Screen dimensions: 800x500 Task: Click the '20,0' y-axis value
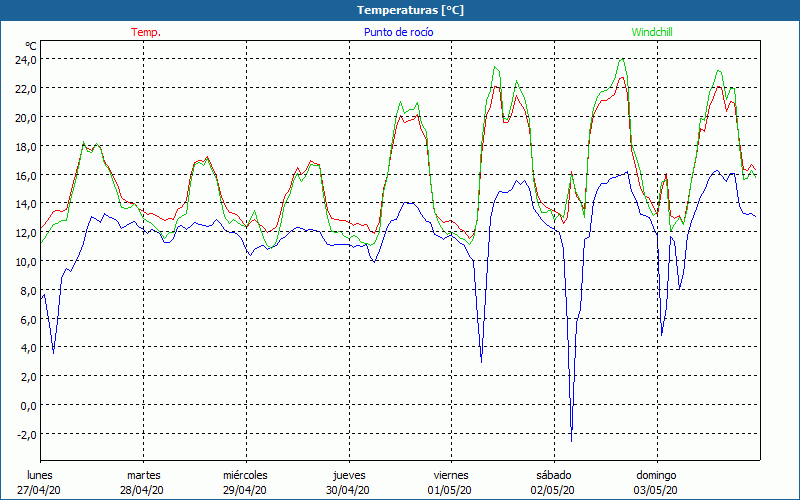26,117
